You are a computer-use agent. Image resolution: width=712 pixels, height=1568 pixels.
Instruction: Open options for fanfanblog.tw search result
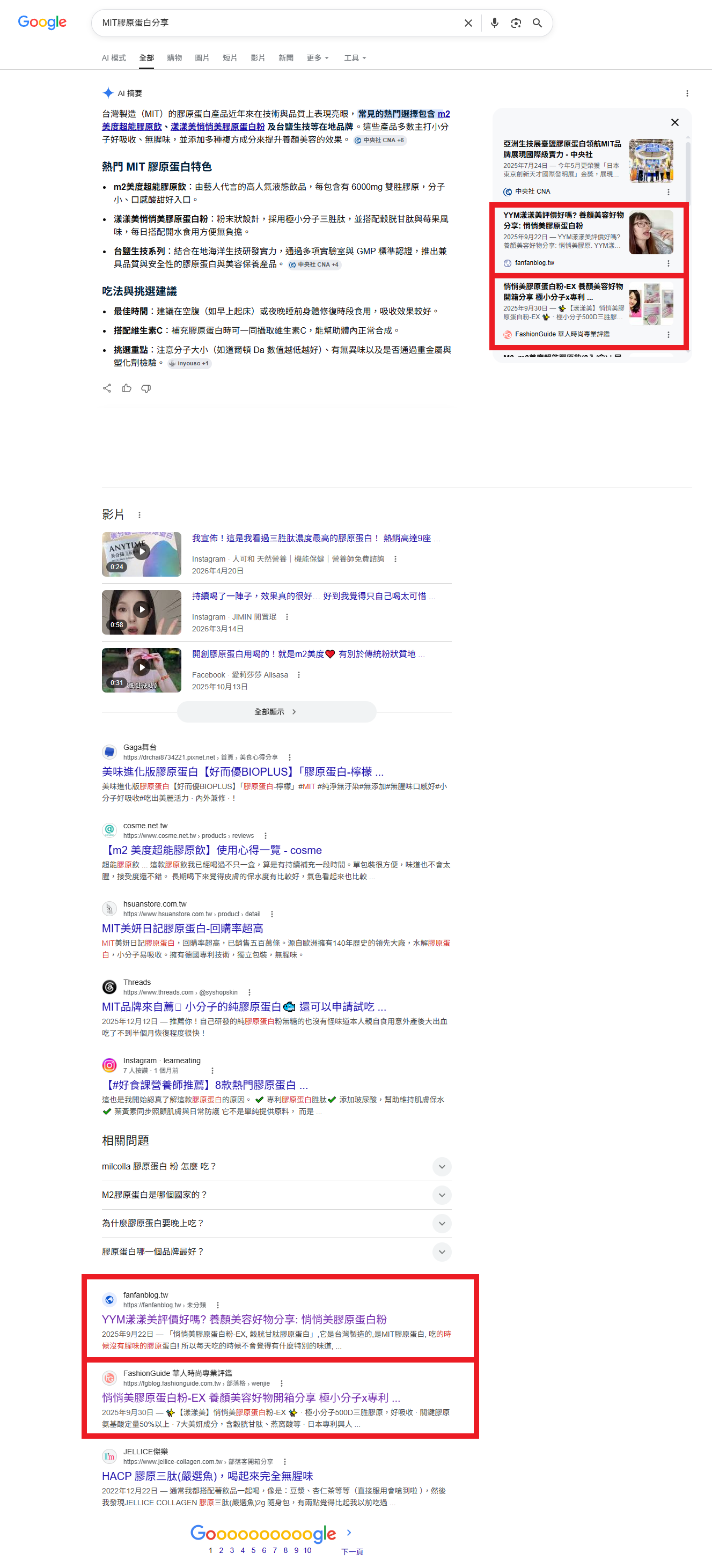tap(217, 1305)
